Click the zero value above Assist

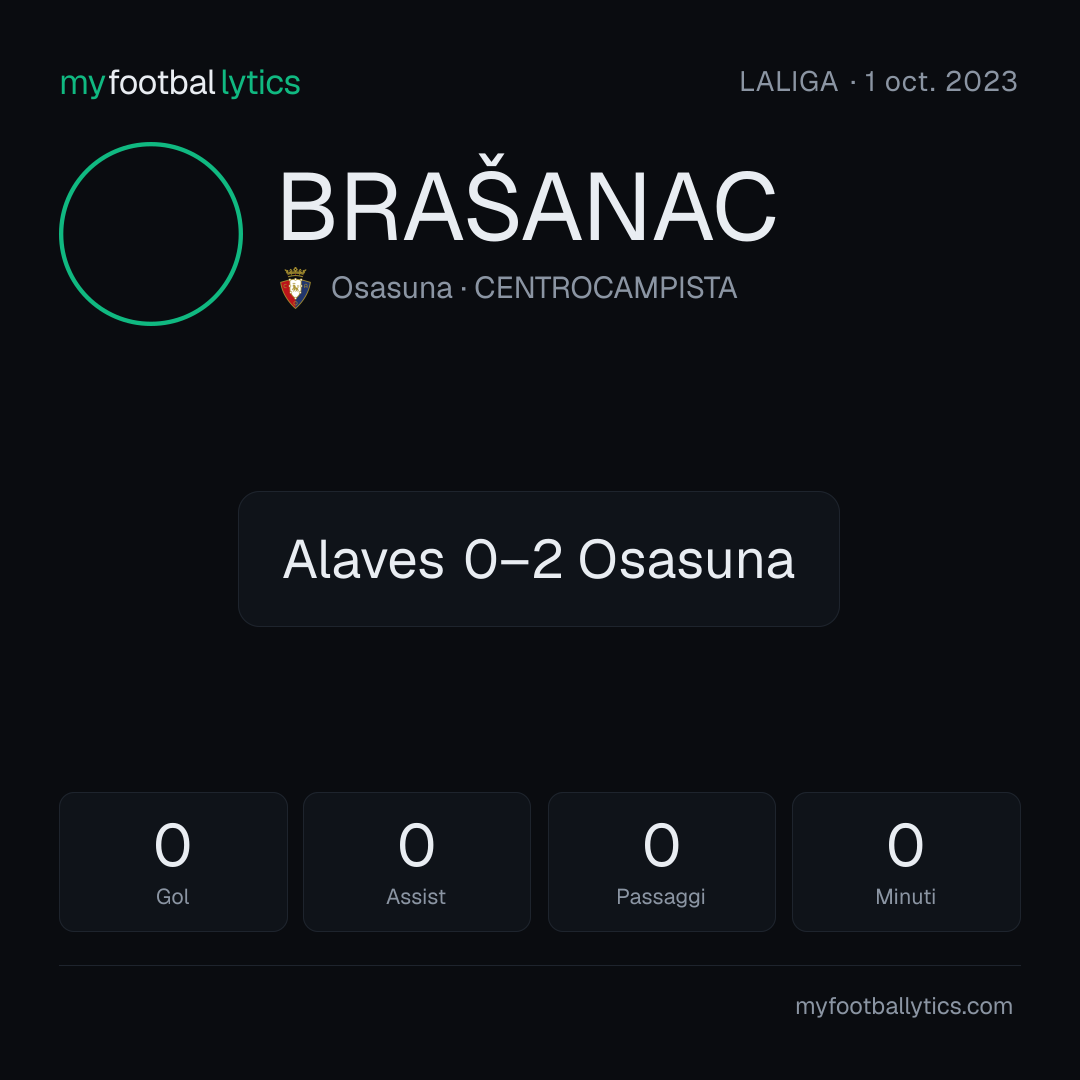click(x=416, y=845)
